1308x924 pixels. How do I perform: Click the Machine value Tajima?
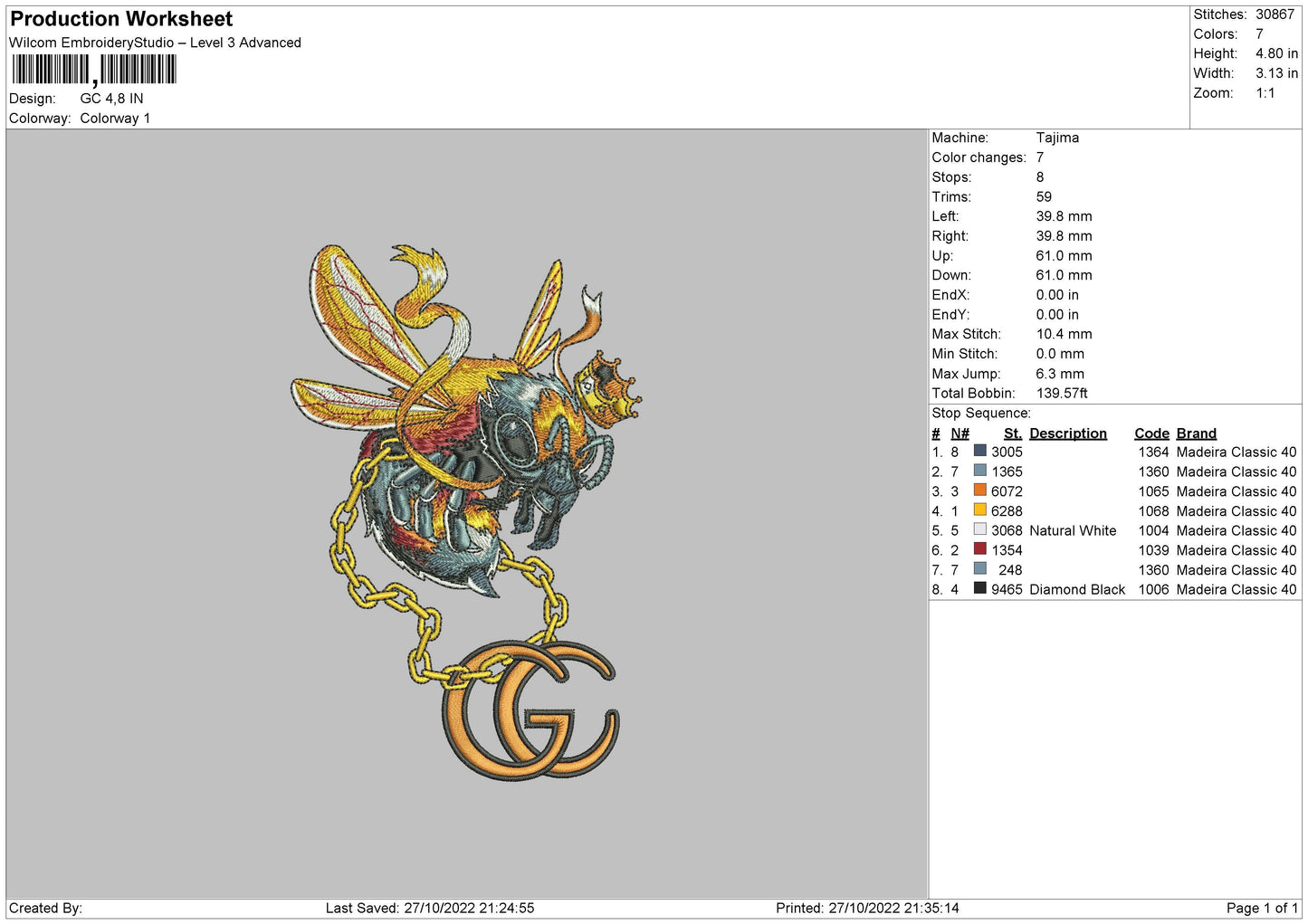[x=1057, y=138]
